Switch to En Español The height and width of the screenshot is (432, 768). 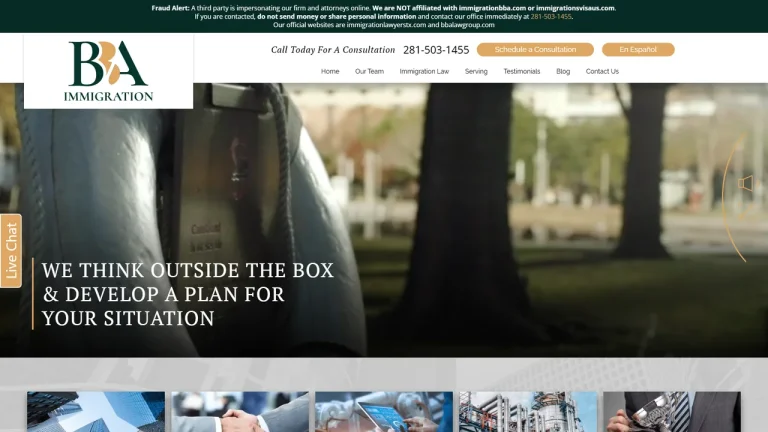[638, 49]
